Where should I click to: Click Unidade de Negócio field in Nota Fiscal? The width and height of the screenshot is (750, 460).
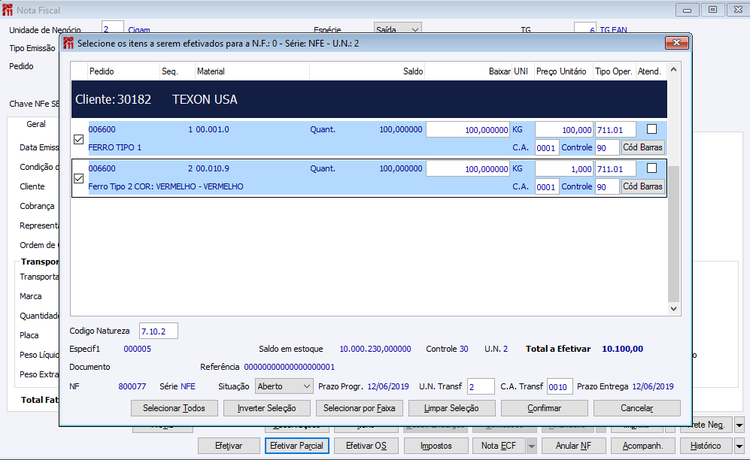[112, 29]
